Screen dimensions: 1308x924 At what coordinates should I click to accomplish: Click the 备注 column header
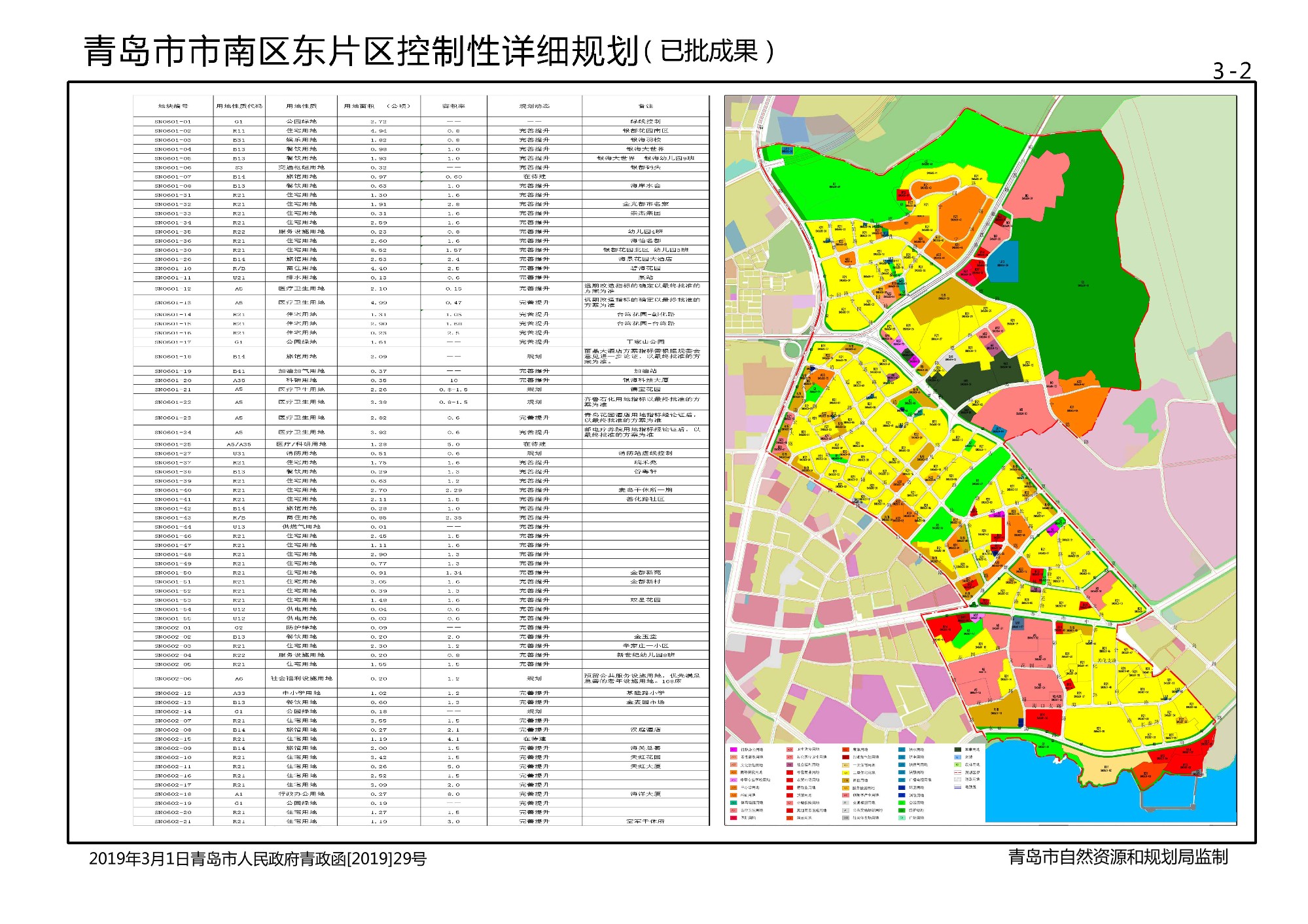(x=645, y=106)
